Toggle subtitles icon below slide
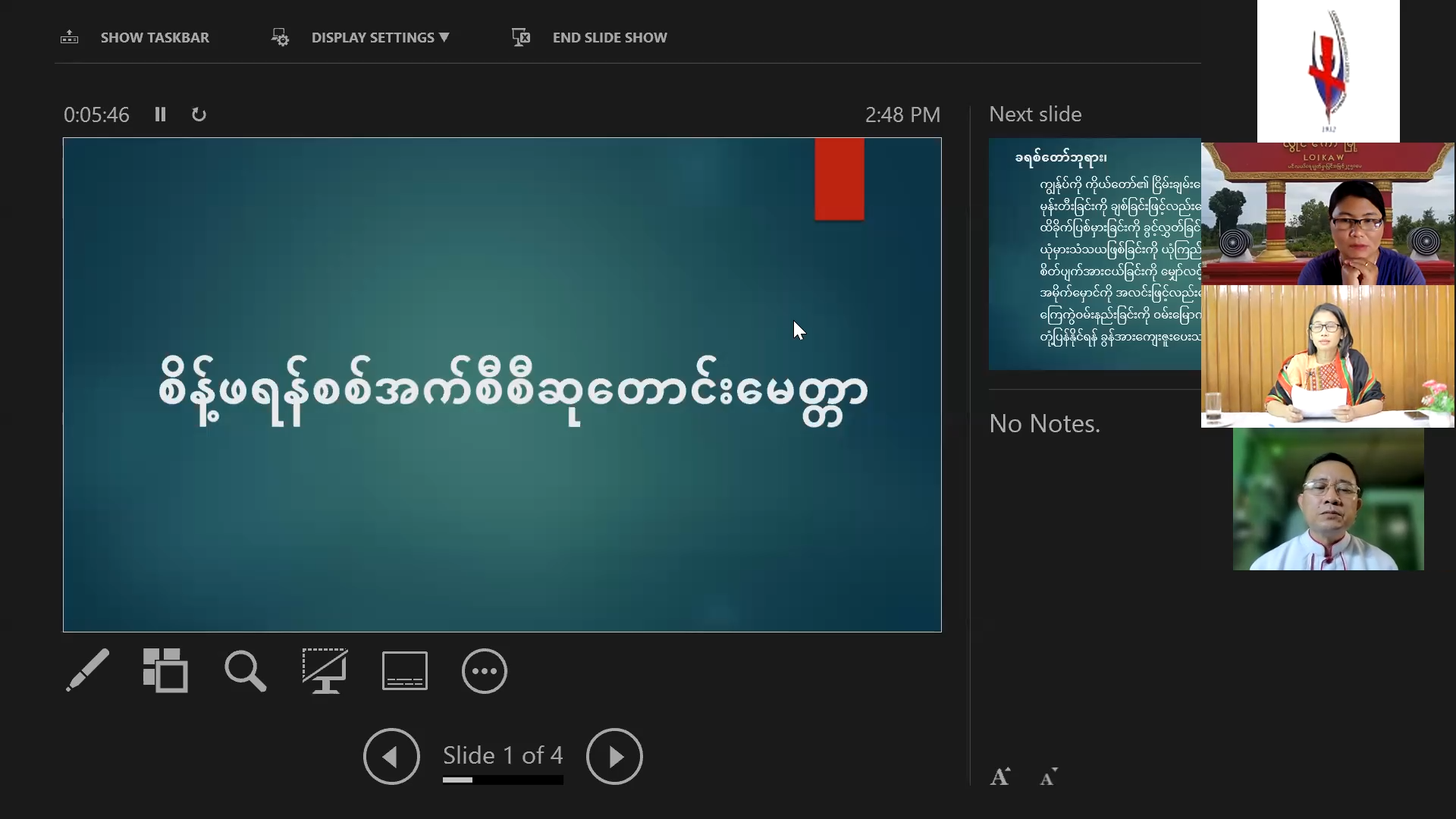Viewport: 1456px width, 819px height. (404, 670)
